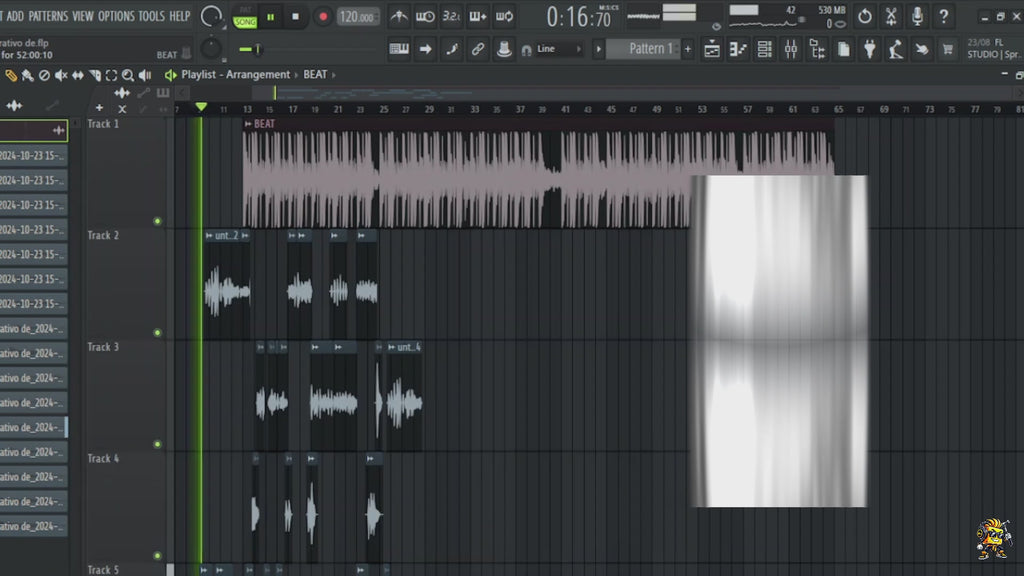The image size is (1024, 576).
Task: Open the Channel rack from the toolbar
Action: point(763,48)
